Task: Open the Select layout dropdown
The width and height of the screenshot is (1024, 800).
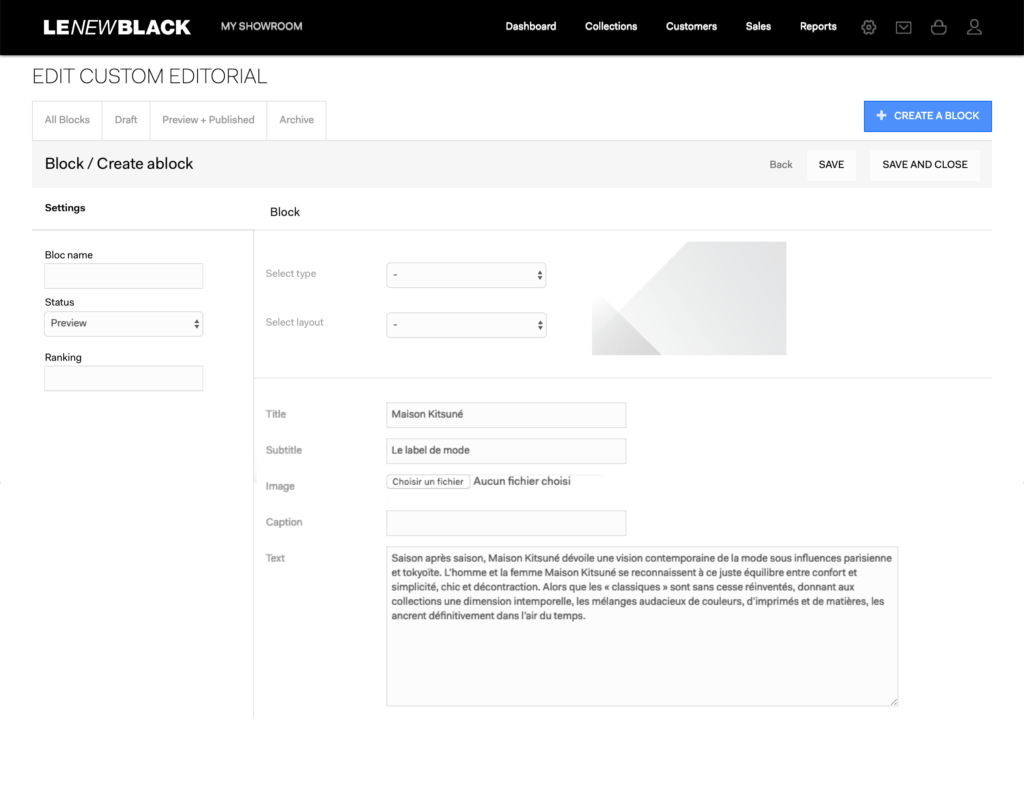Action: (x=466, y=325)
